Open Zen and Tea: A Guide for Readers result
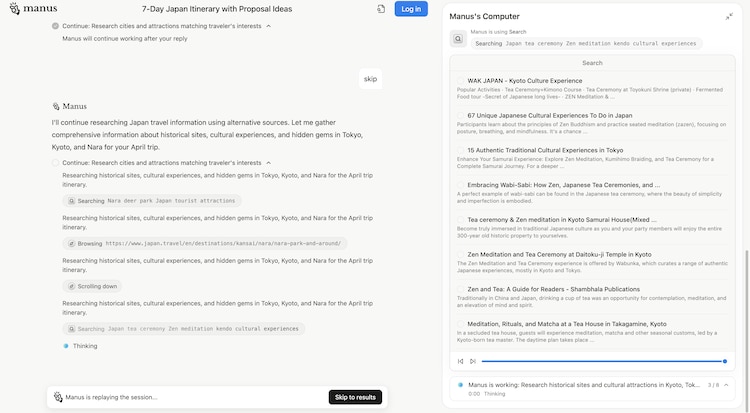 click(x=553, y=289)
